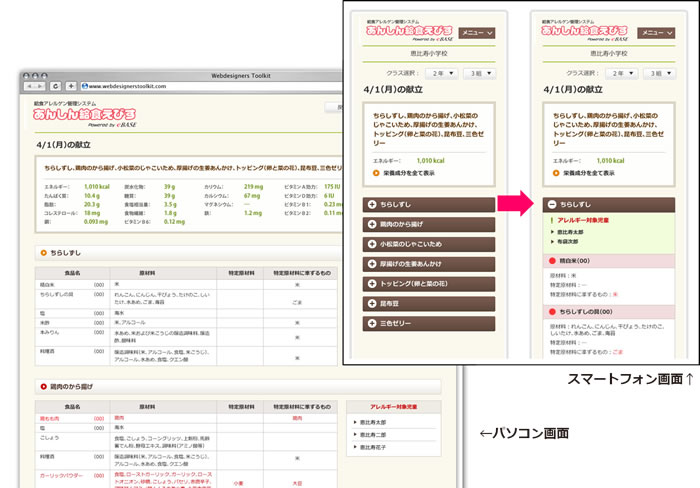
Task: Click the red circle icon beside 精白米(00) on the right phone
Action: coord(552,261)
